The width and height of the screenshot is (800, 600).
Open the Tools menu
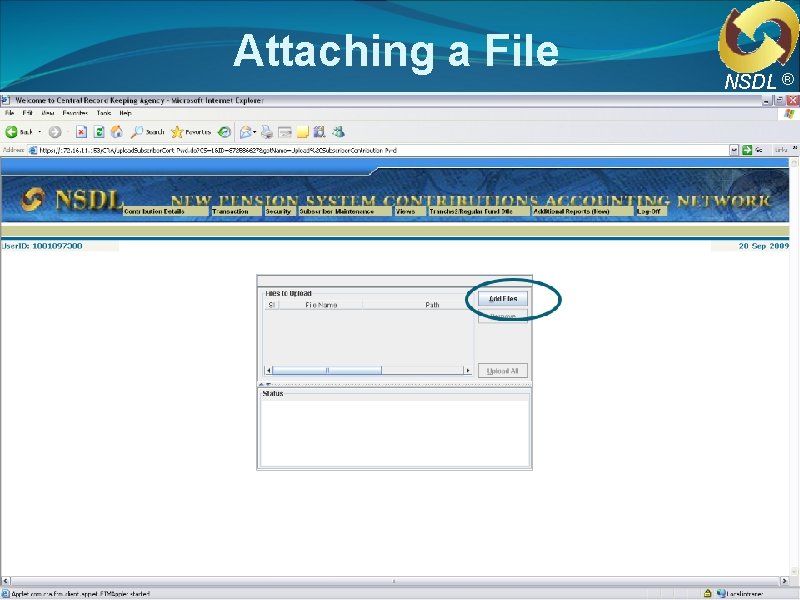[x=104, y=113]
